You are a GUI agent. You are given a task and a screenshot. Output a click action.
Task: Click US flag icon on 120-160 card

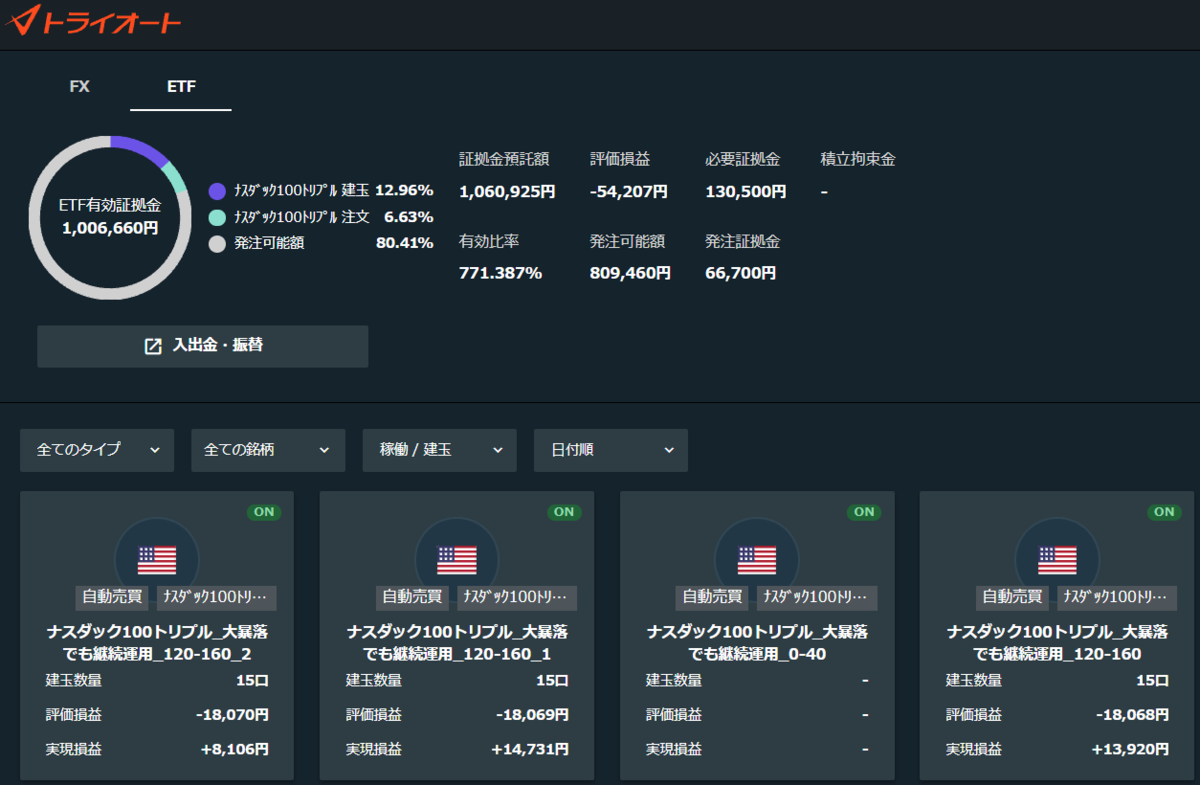point(1057,560)
